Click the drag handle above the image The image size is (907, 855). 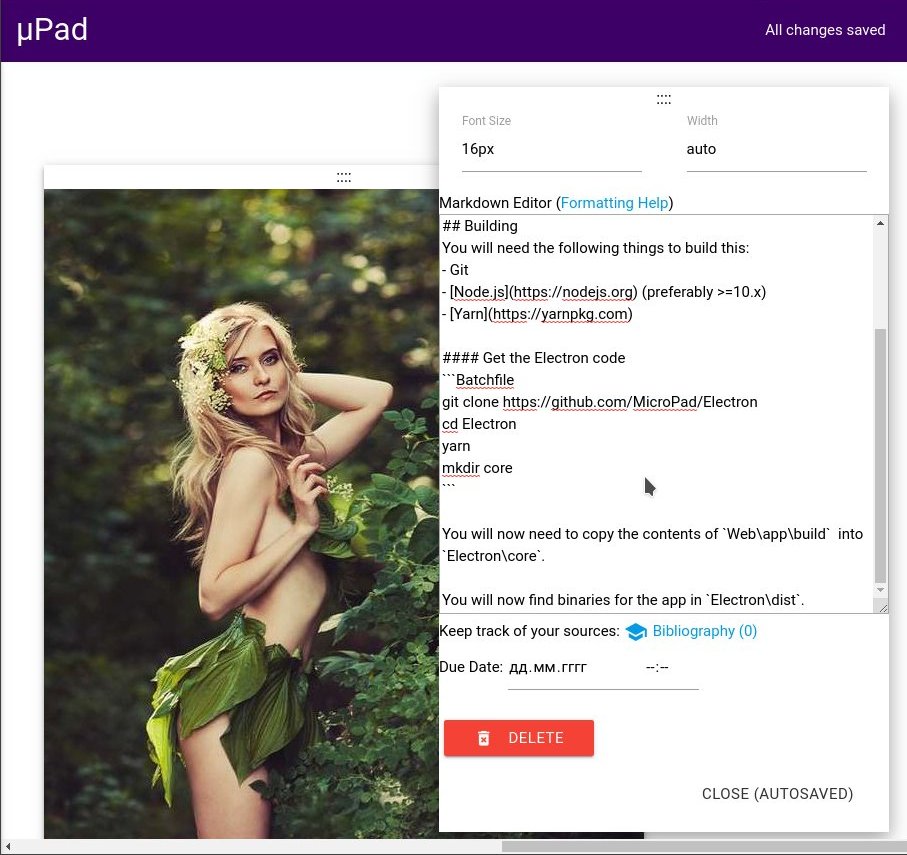(344, 177)
